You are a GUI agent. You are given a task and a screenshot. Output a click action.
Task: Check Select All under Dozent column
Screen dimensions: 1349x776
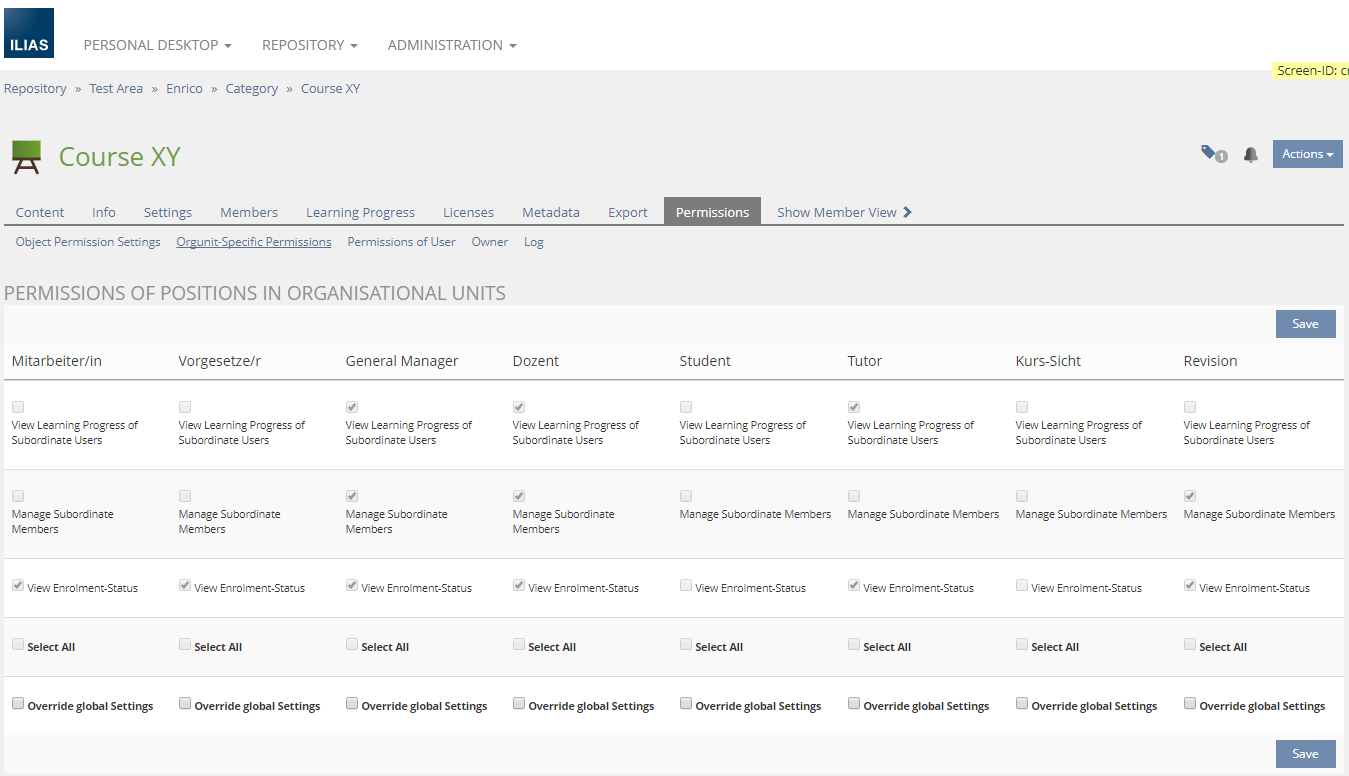(x=519, y=645)
